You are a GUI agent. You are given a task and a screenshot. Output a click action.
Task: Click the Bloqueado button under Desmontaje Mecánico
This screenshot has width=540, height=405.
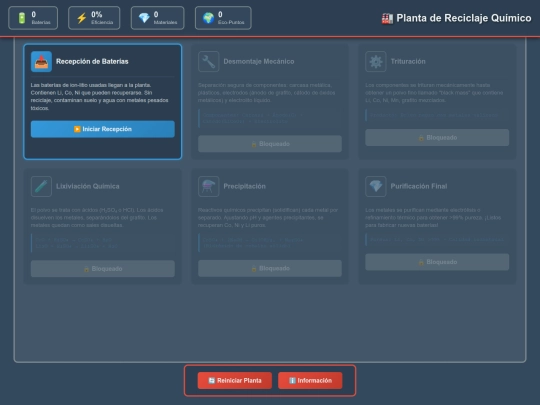tap(270, 144)
